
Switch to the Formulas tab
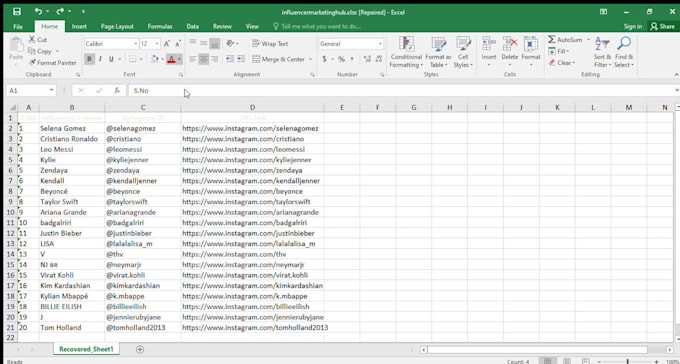pyautogui.click(x=160, y=26)
